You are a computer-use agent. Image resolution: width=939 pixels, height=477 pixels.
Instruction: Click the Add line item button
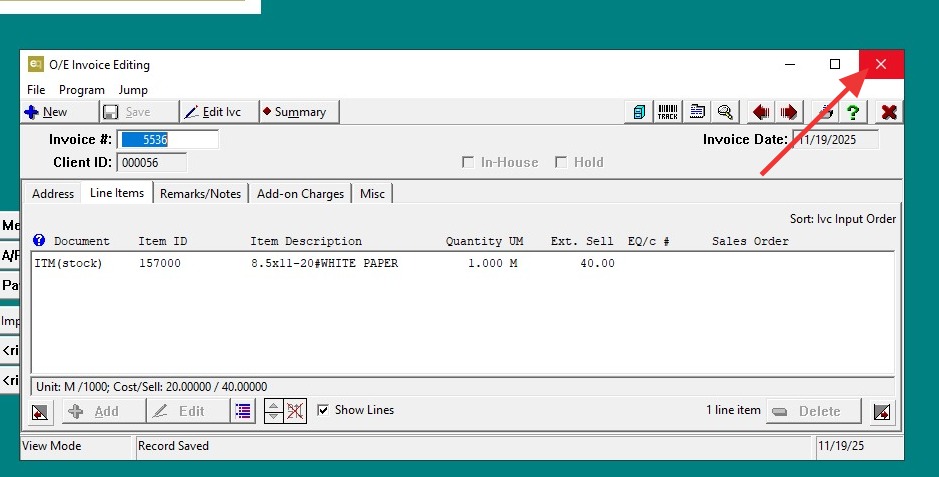click(104, 411)
